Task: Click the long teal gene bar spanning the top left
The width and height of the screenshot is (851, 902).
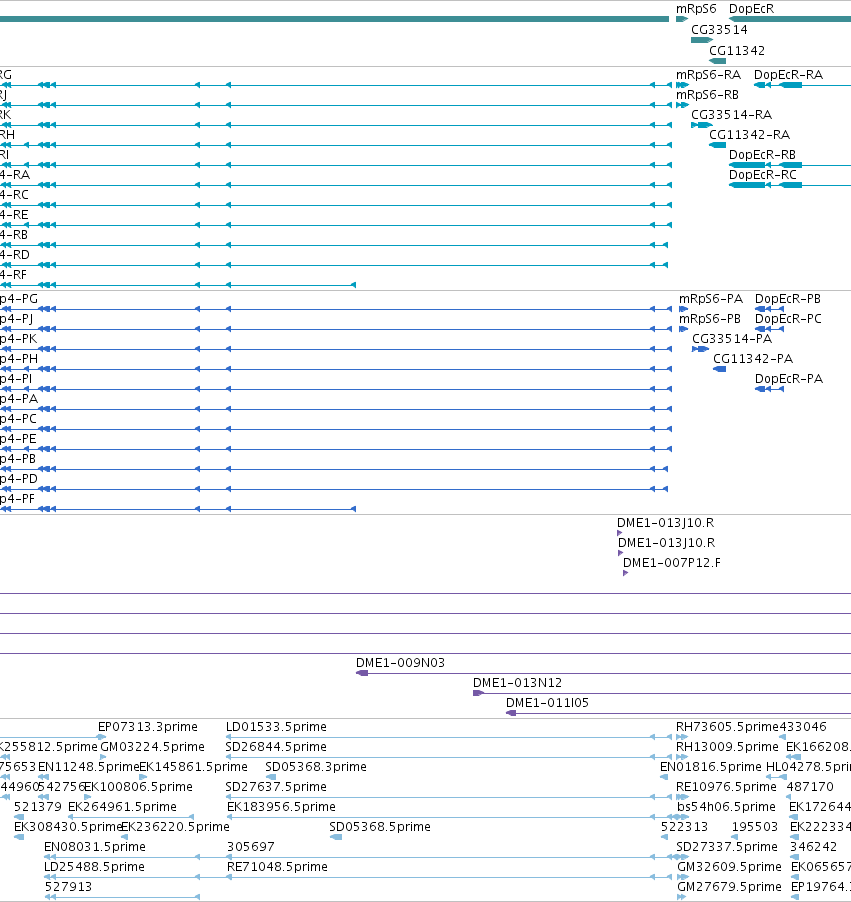Action: pyautogui.click(x=334, y=19)
